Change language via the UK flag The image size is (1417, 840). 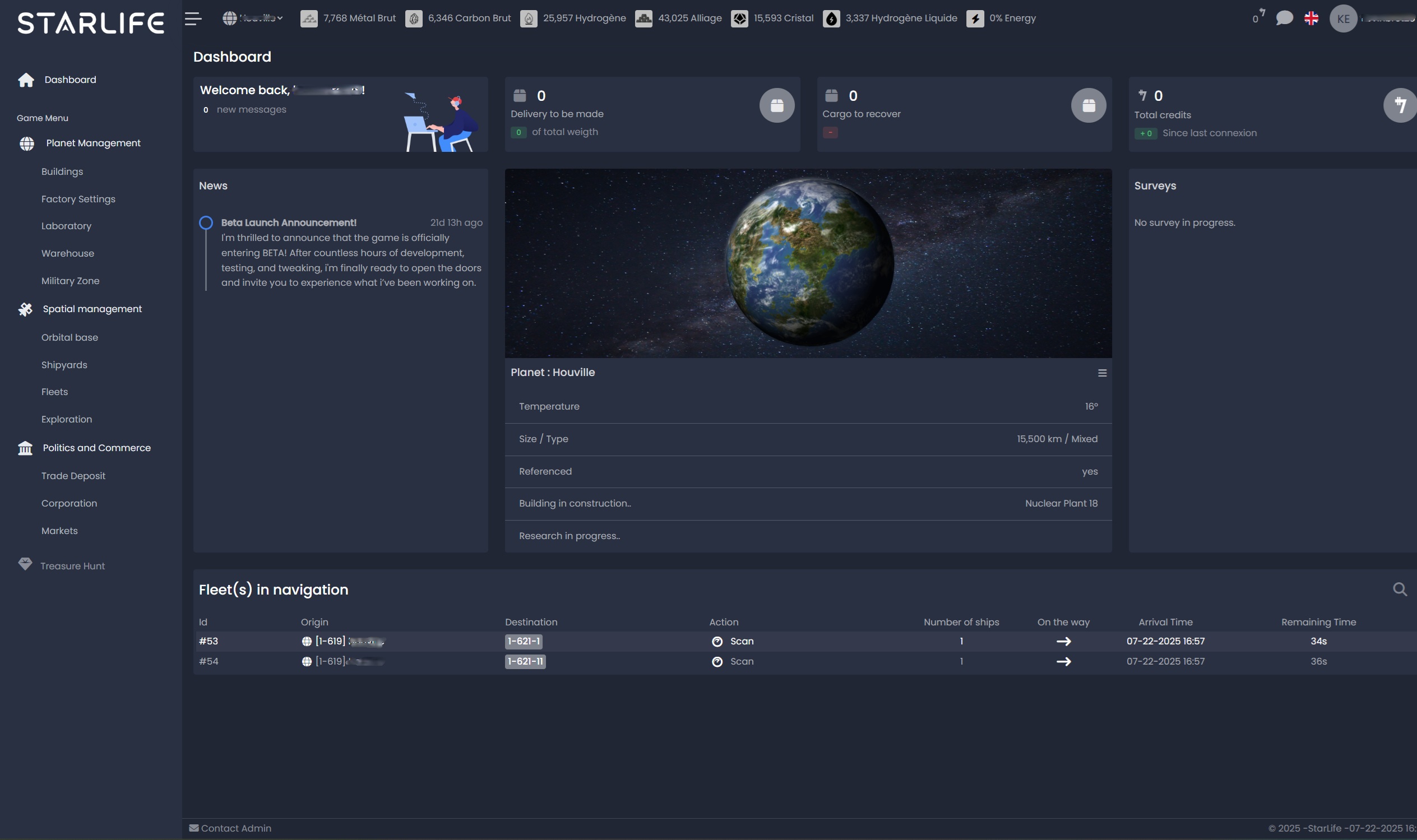[x=1311, y=18]
